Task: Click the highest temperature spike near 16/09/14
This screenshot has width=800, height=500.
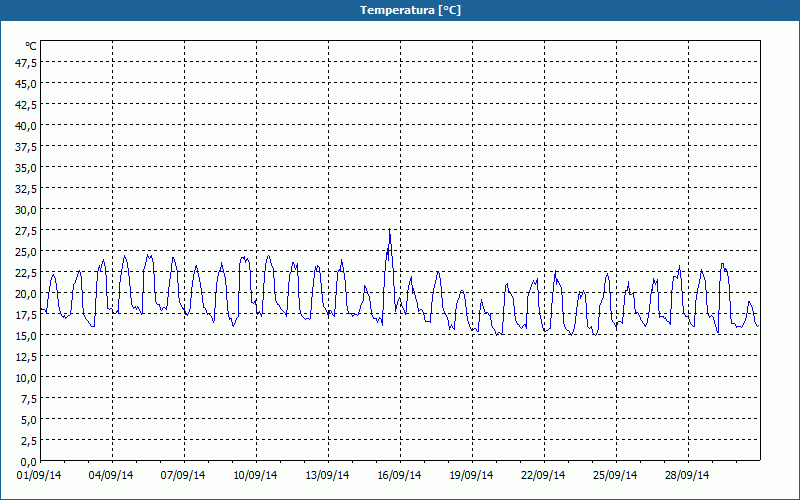Action: (x=389, y=230)
